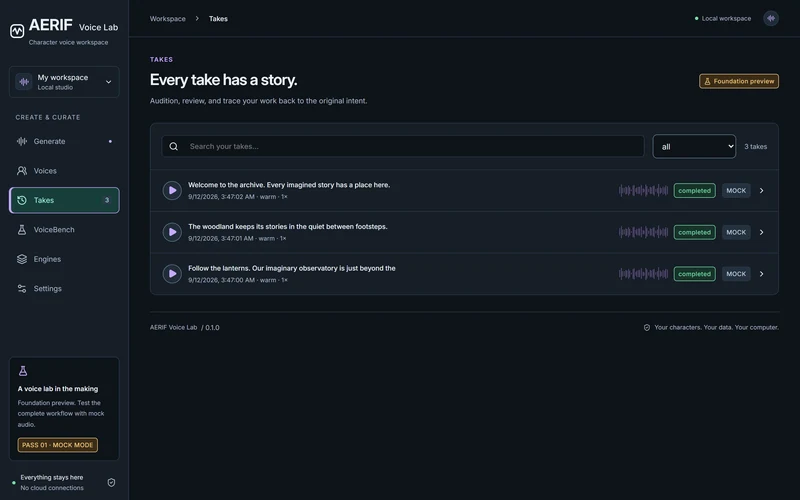800x500 pixels.
Task: Click the Takes breadcrumb
Action: [x=218, y=19]
